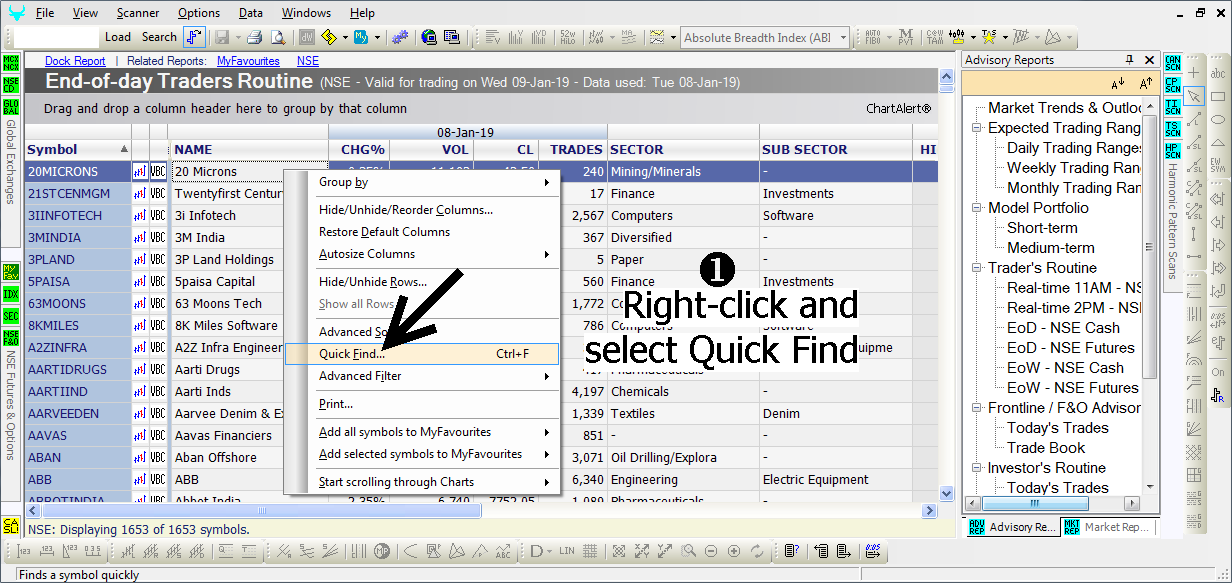Collapse the Expected Trading Range tree node

click(x=977, y=128)
